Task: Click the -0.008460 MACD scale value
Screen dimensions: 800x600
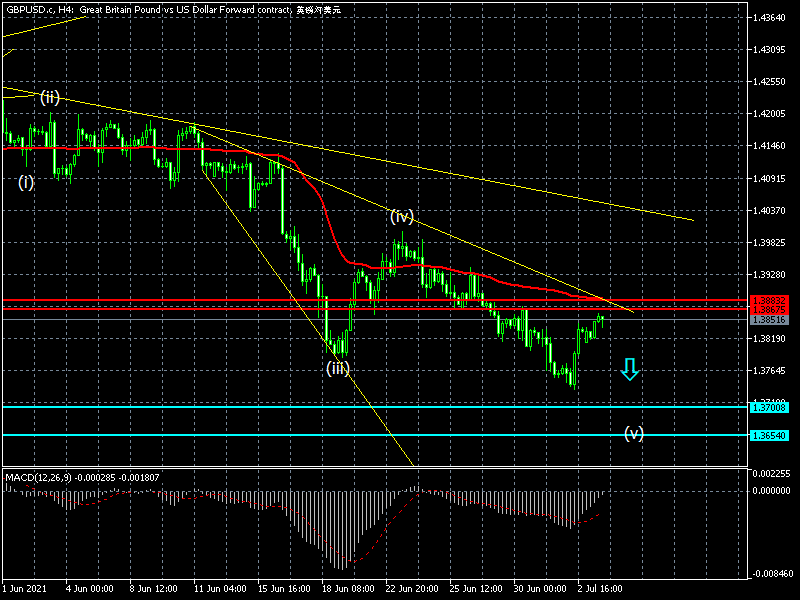Action: point(771,574)
